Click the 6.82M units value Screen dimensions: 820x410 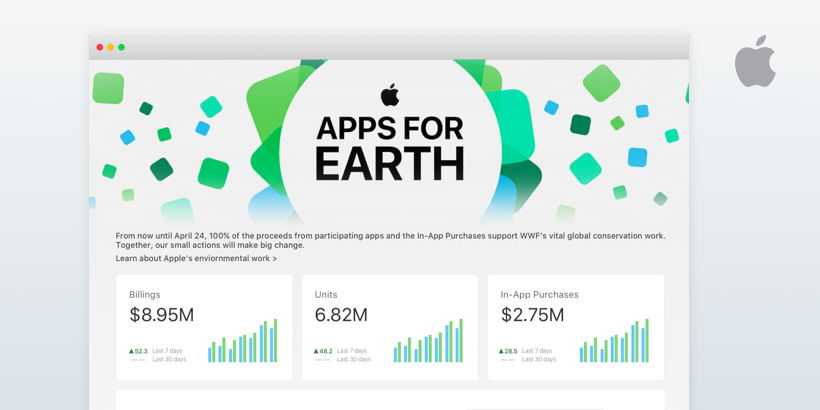click(x=341, y=315)
